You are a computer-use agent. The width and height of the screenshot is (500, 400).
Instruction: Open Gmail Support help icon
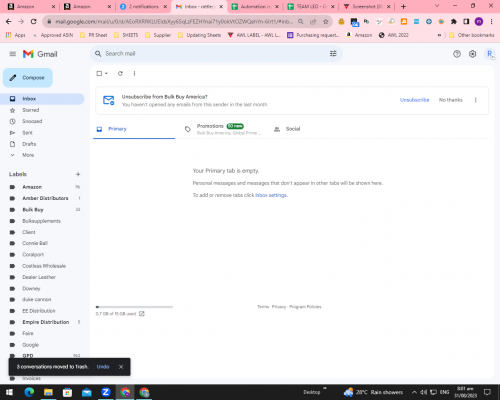(x=457, y=54)
